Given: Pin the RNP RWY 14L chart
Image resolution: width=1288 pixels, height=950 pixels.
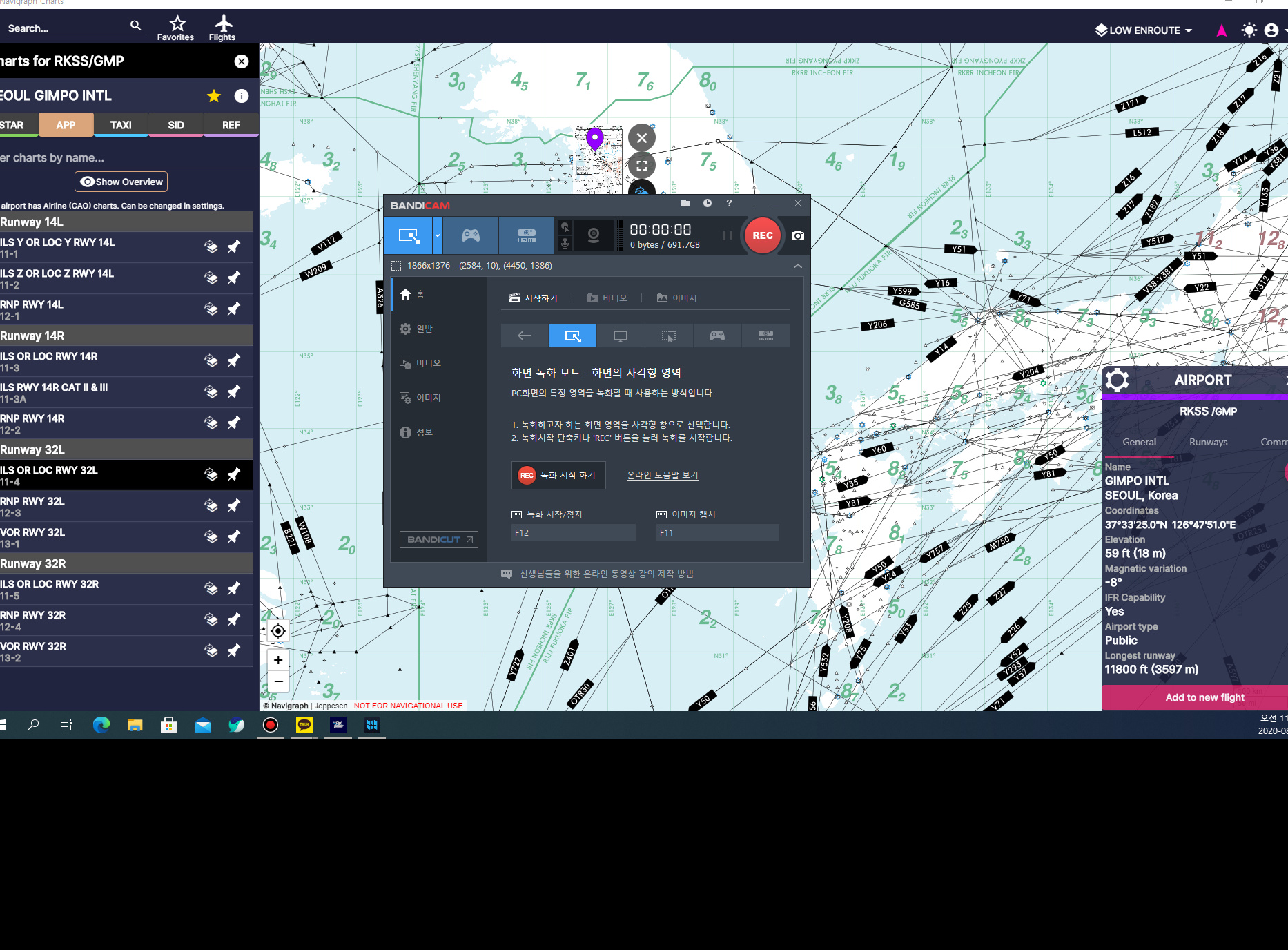Looking at the screenshot, I should click(x=234, y=309).
